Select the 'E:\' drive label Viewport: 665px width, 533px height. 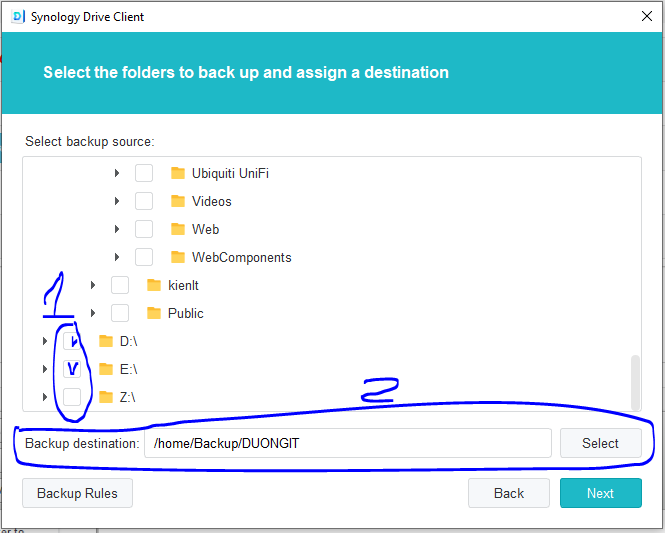(129, 369)
